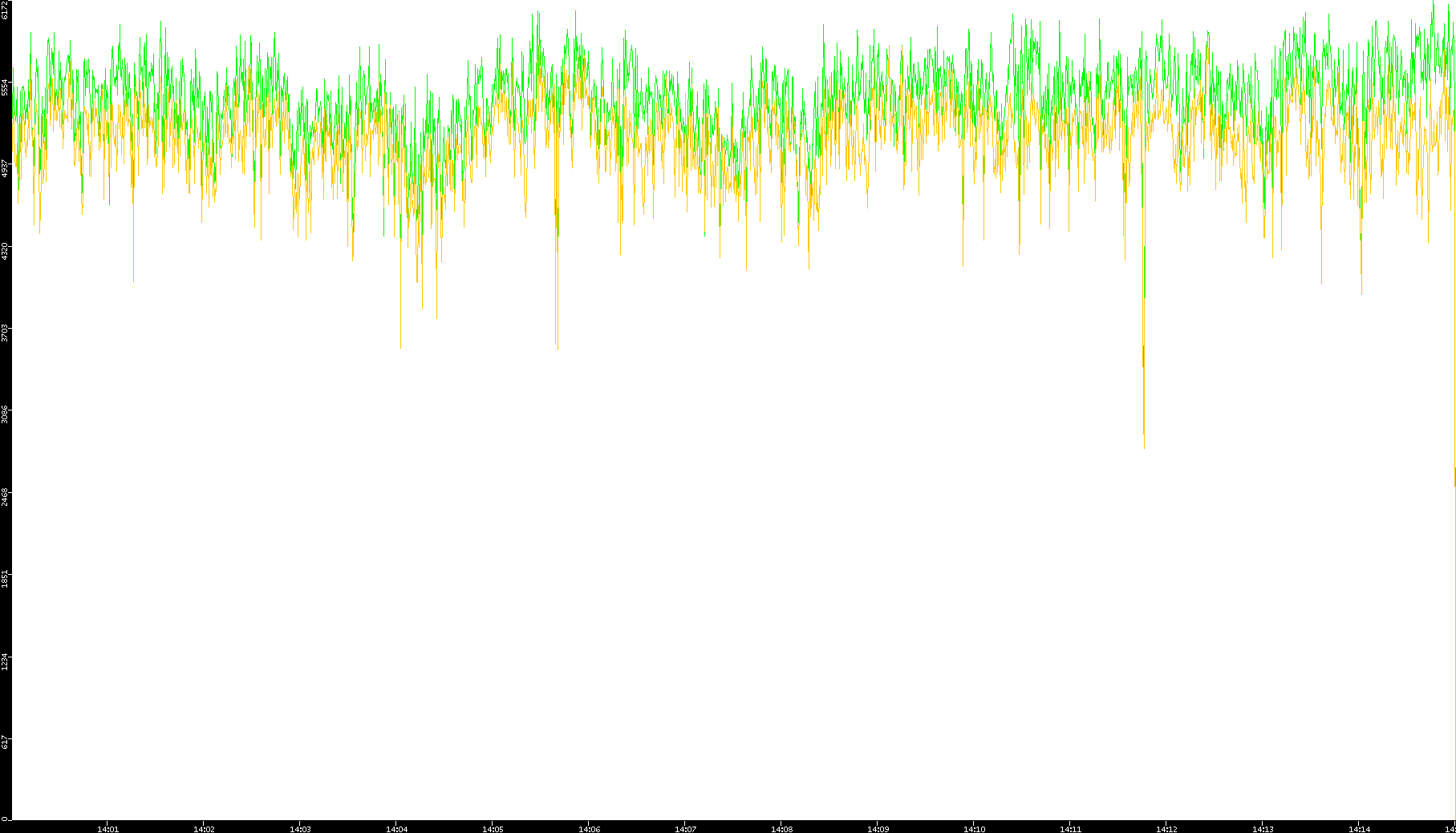Image resolution: width=1456 pixels, height=833 pixels.
Task: Click the 2468 vertical axis label
Action: (5, 496)
